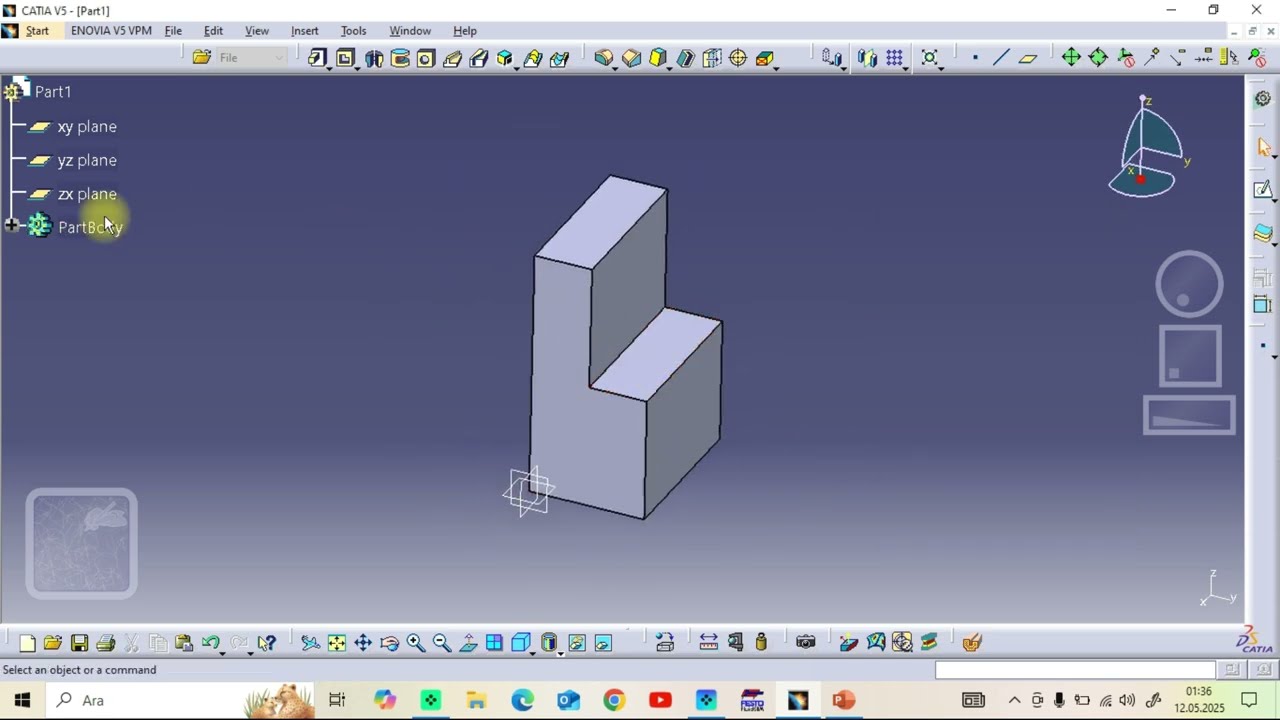Screen dimensions: 1280x720
Task: Click the Fly Mode icon
Action: pyautogui.click(x=310, y=643)
